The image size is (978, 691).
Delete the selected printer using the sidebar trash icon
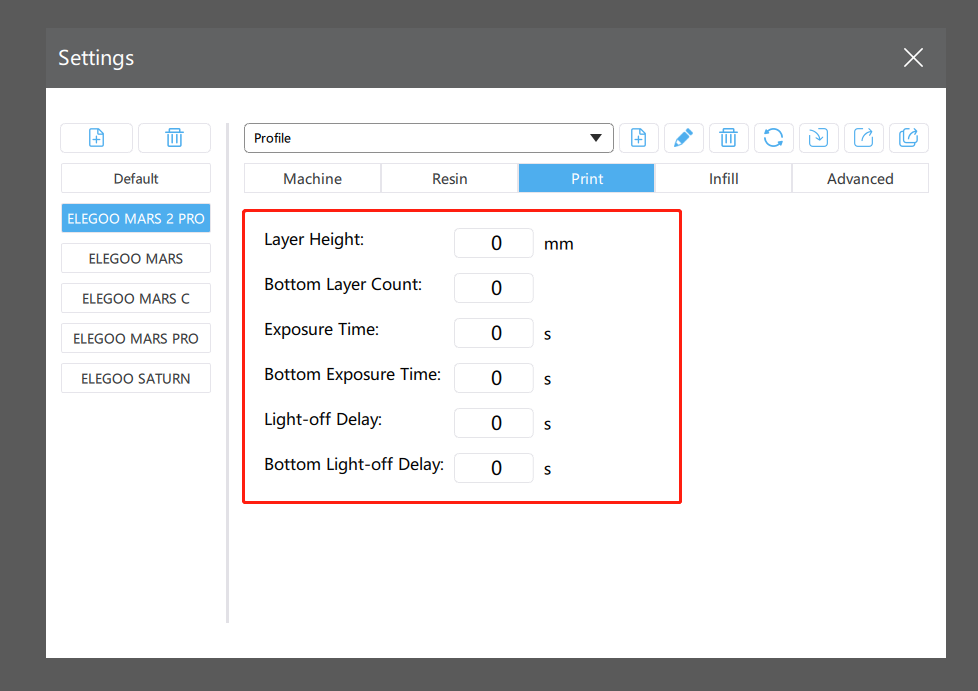[x=174, y=138]
